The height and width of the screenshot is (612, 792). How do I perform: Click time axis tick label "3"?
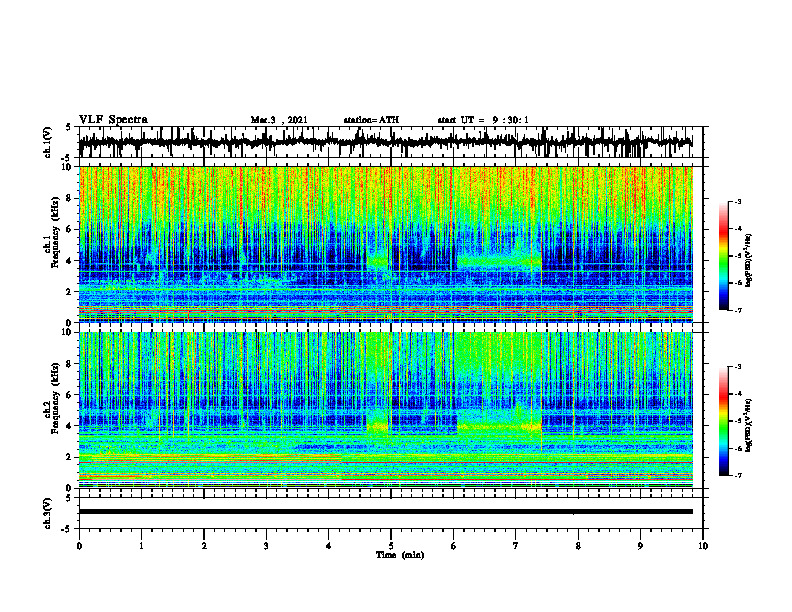(266, 546)
